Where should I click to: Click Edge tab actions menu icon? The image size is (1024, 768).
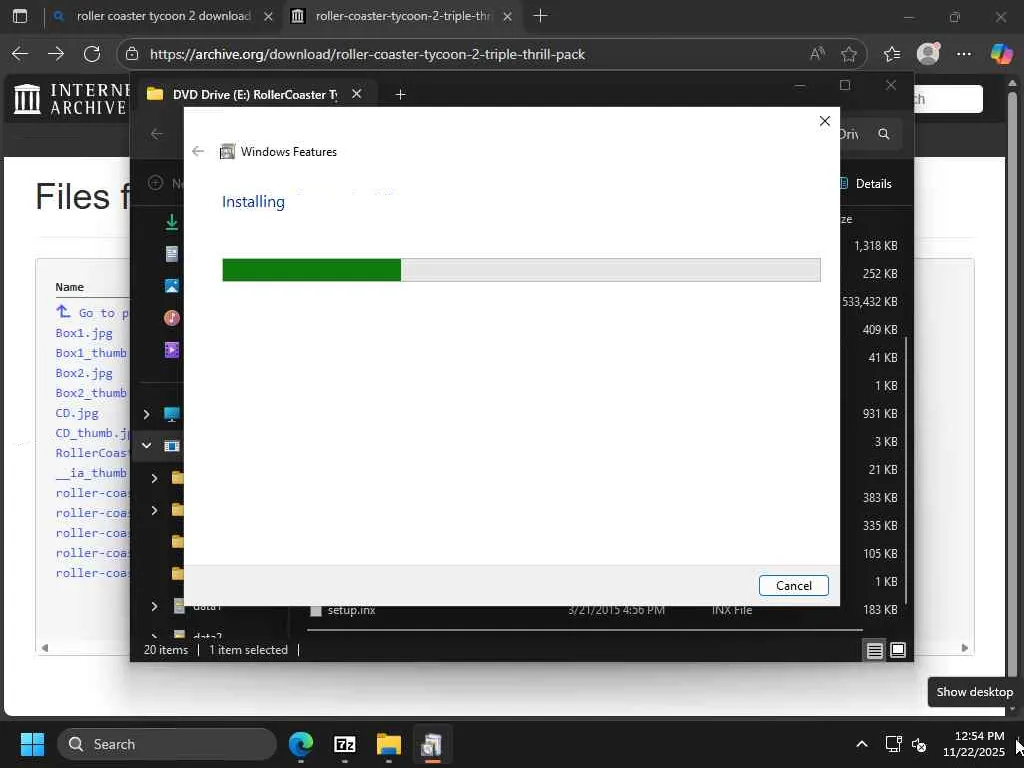coord(20,16)
